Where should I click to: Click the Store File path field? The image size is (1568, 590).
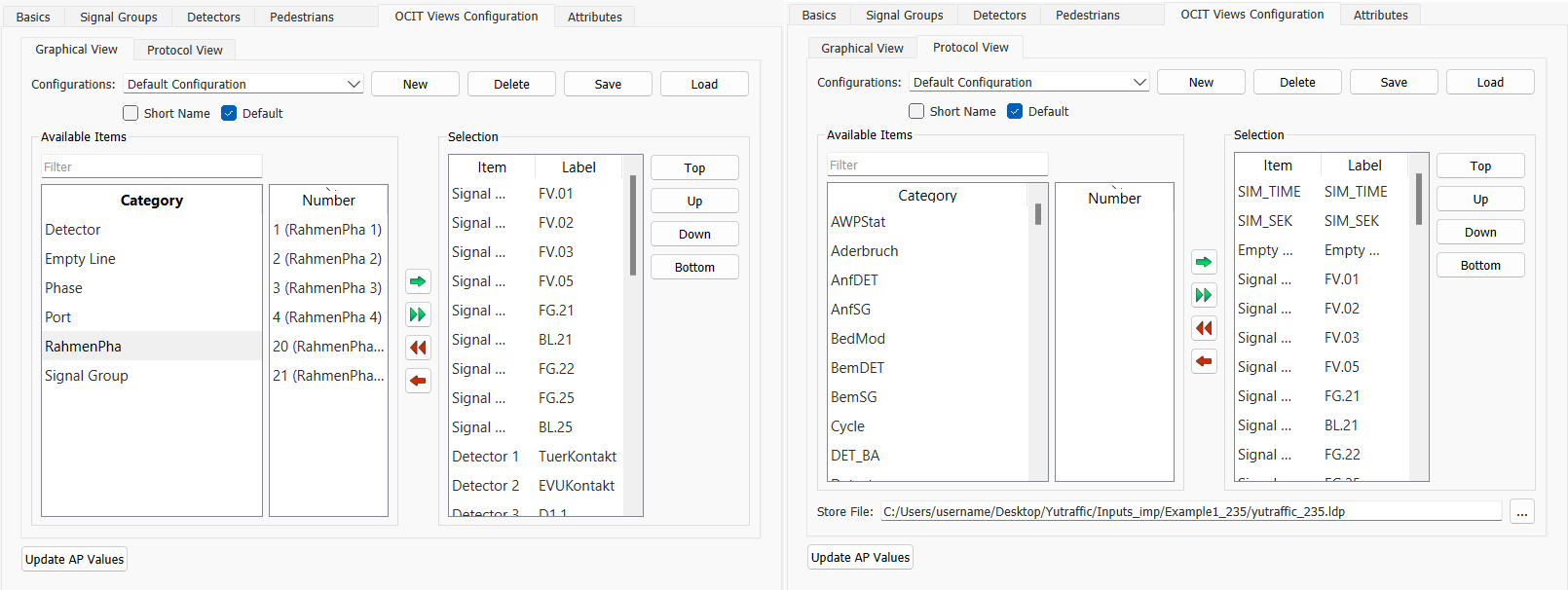(1191, 512)
